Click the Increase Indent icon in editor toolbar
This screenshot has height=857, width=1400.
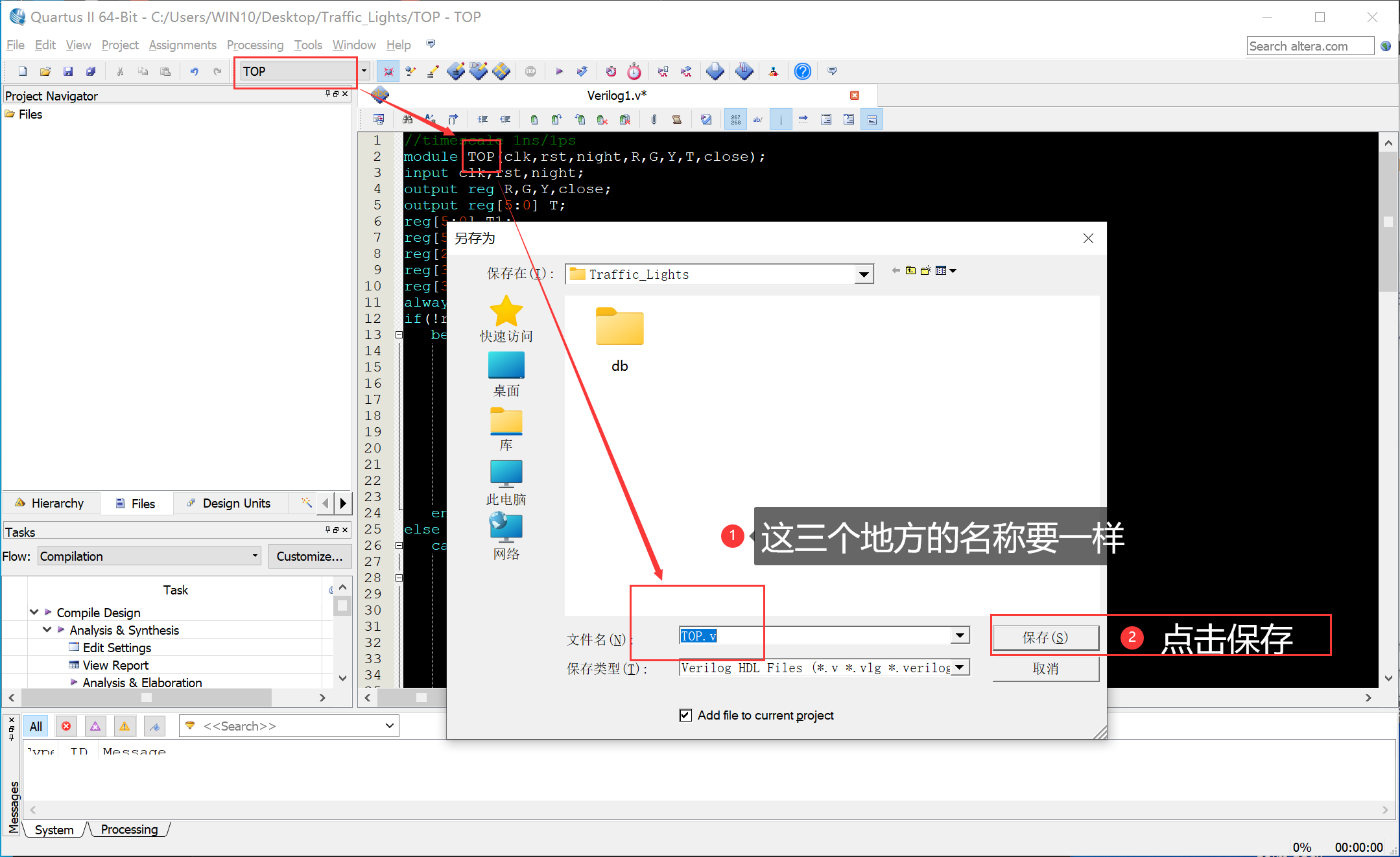(482, 119)
